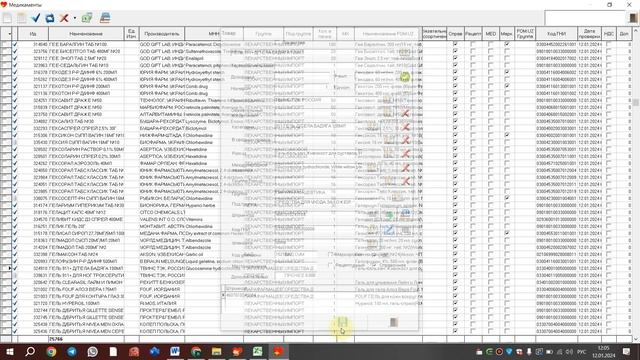Focus the search field at top right
This screenshot has width=640, height=360.
(585, 18)
